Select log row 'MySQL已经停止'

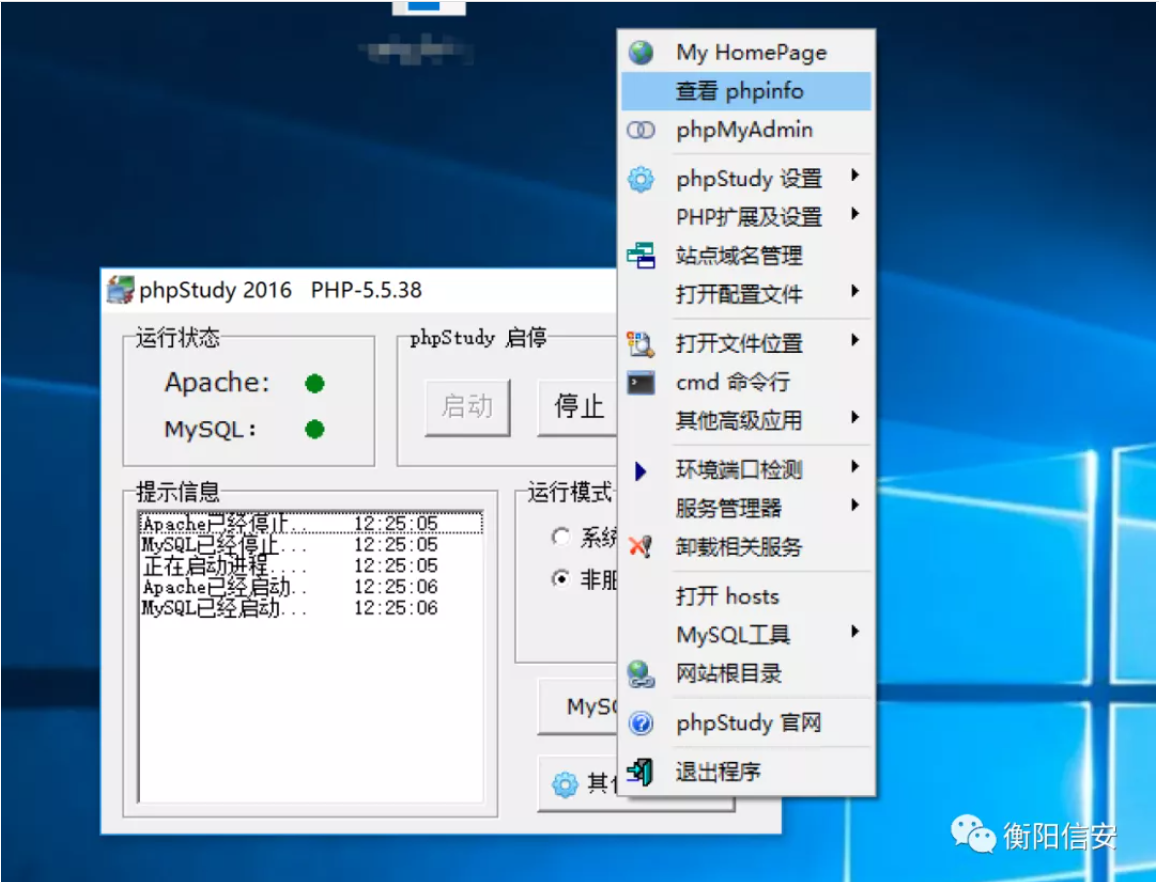pos(310,545)
